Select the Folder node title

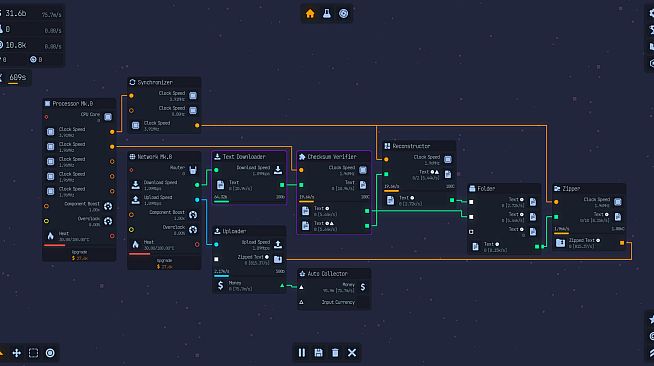click(x=486, y=188)
